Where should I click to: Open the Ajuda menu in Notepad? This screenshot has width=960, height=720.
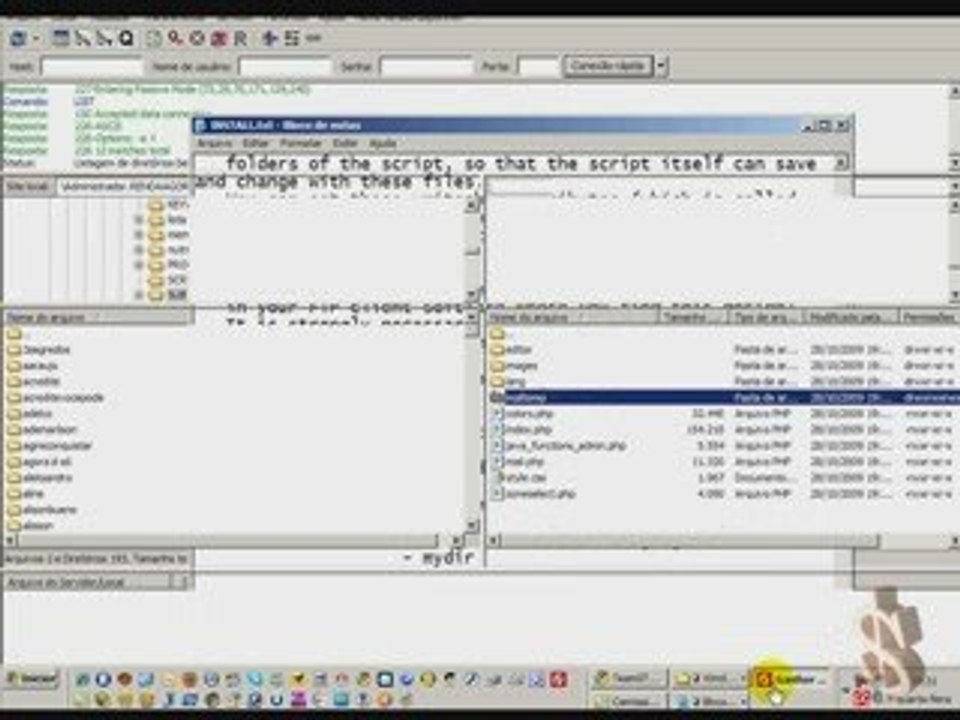[383, 143]
